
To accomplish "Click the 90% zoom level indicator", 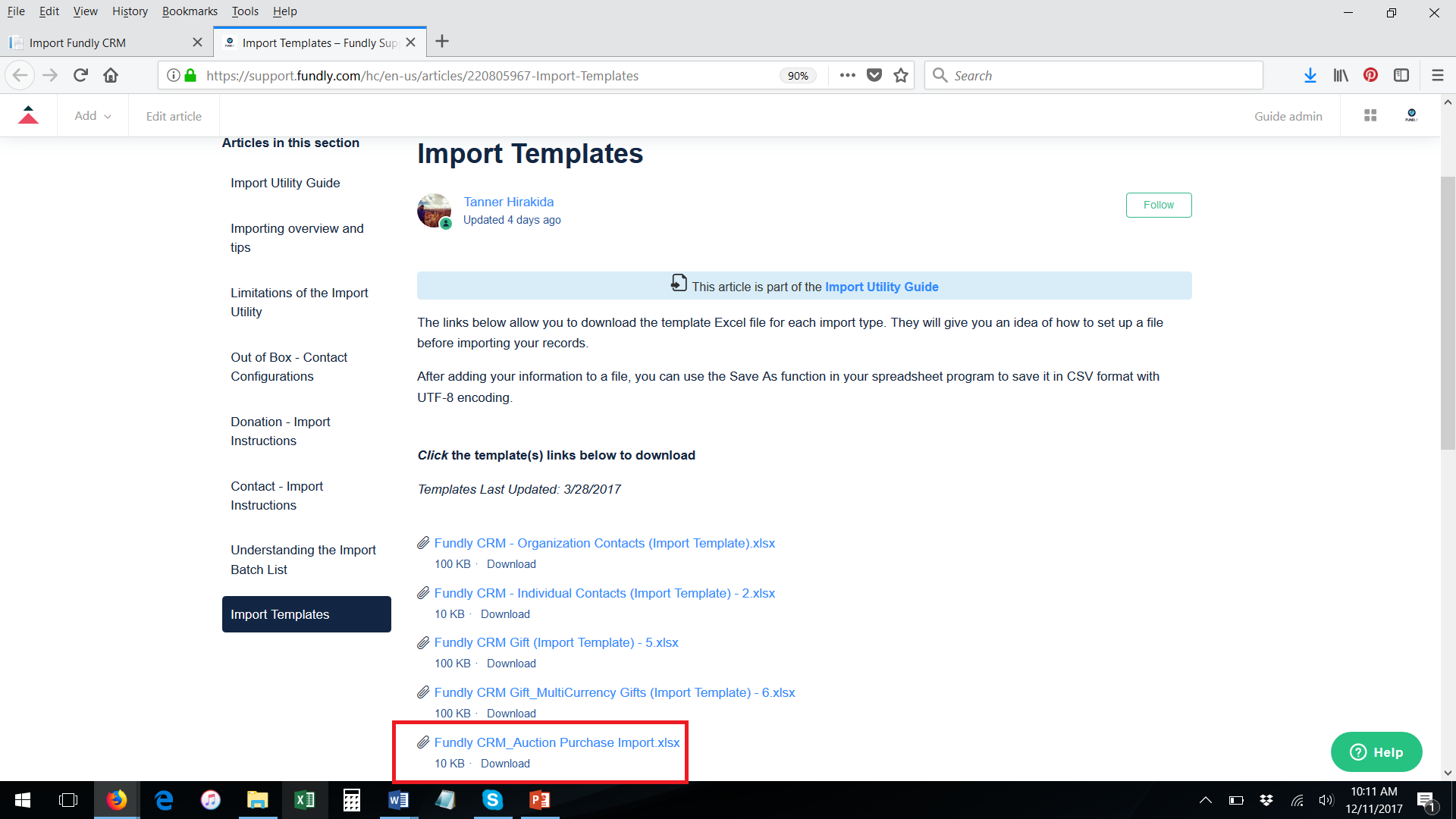I will click(x=798, y=75).
